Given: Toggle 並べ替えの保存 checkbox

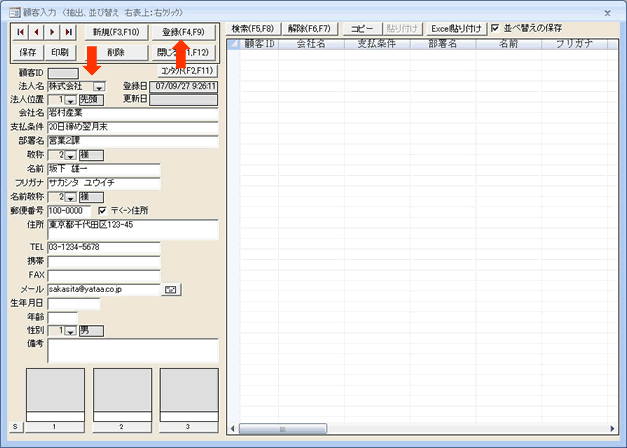Looking at the screenshot, I should pos(495,28).
